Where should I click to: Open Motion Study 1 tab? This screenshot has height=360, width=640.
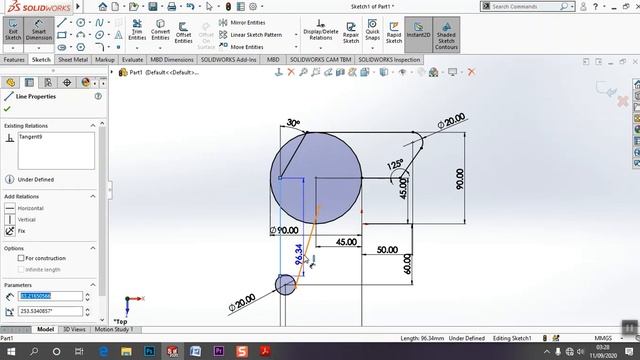coord(114,329)
